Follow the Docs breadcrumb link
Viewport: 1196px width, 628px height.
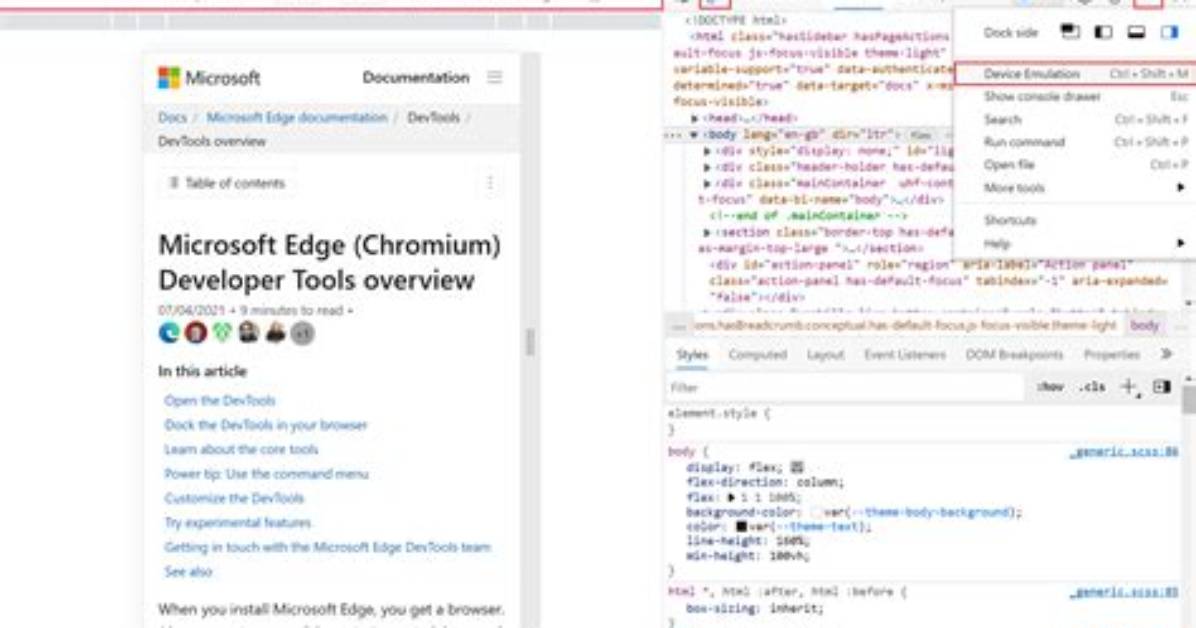coord(172,118)
